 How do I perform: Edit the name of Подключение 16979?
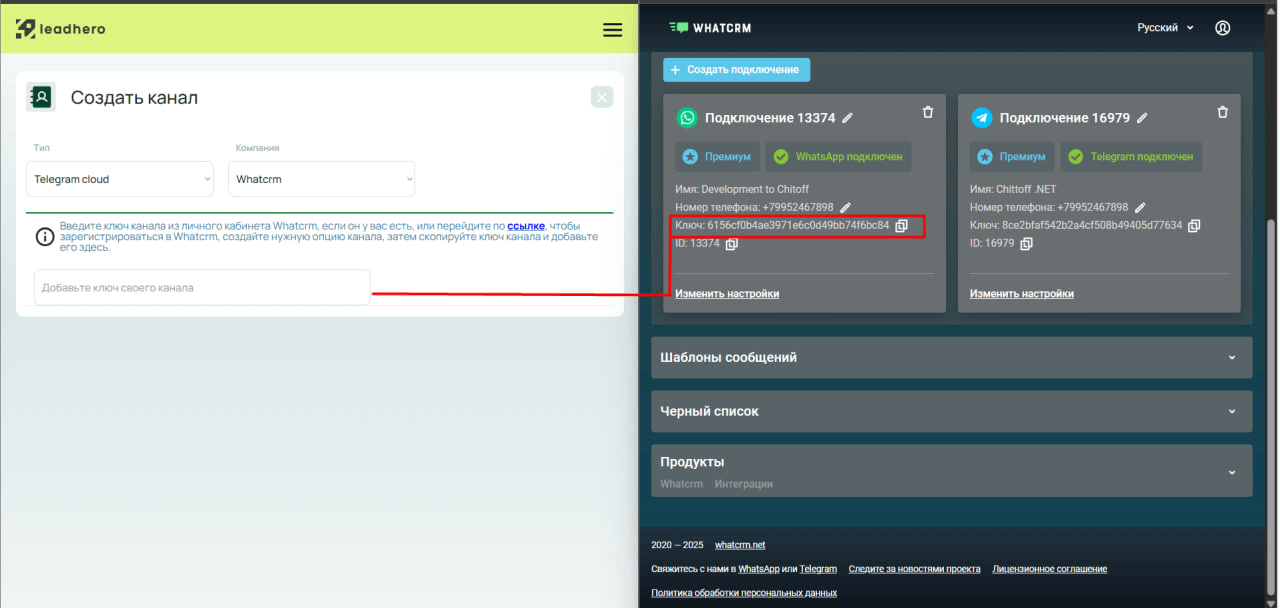point(1142,118)
